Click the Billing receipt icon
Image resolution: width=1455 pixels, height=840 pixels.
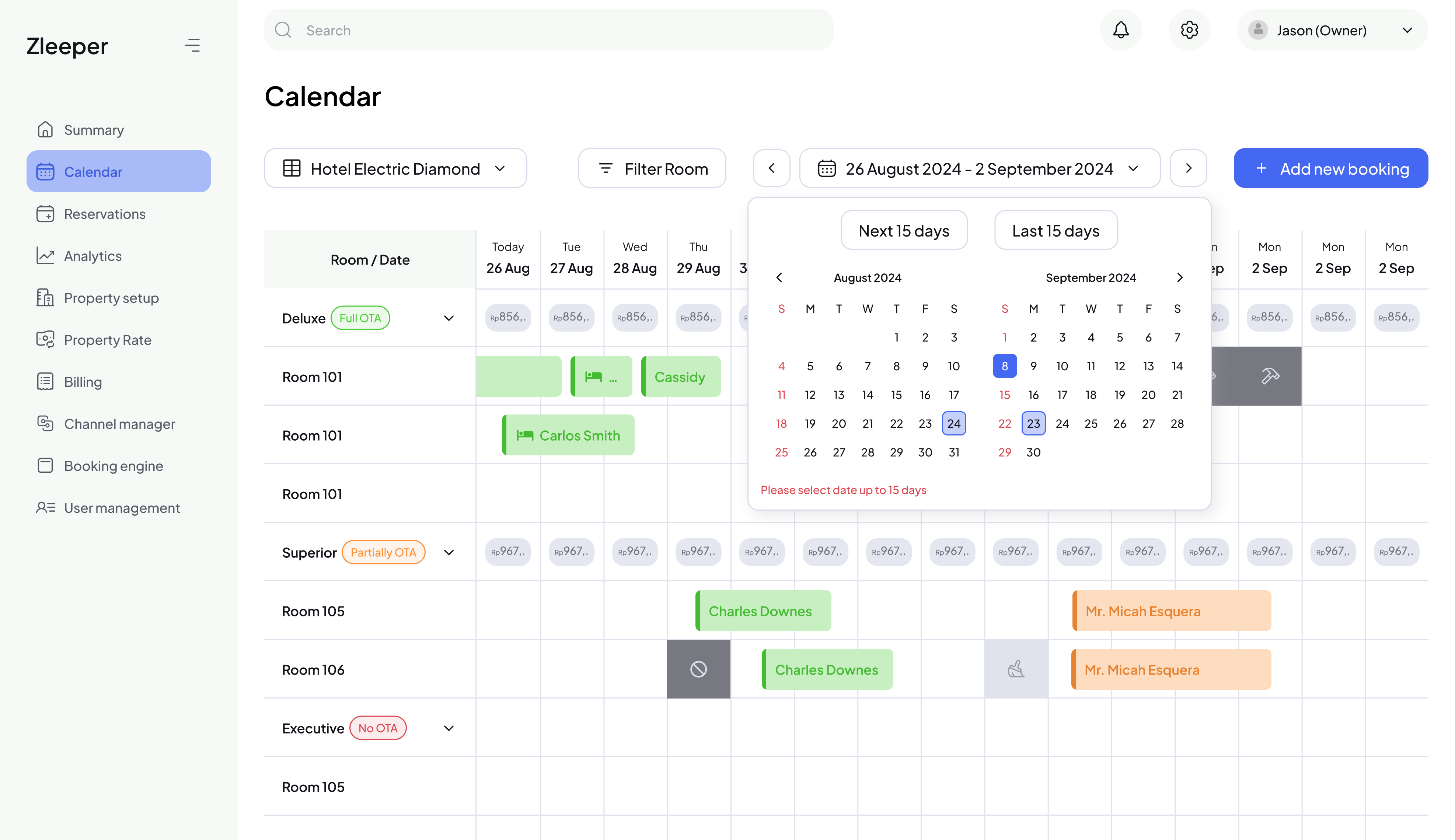[45, 382]
